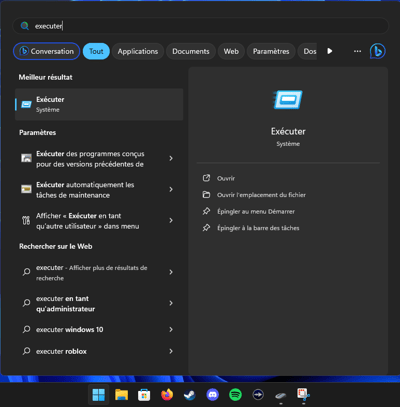Expand 'executer roblox' suggestion chevron

[x=171, y=351]
